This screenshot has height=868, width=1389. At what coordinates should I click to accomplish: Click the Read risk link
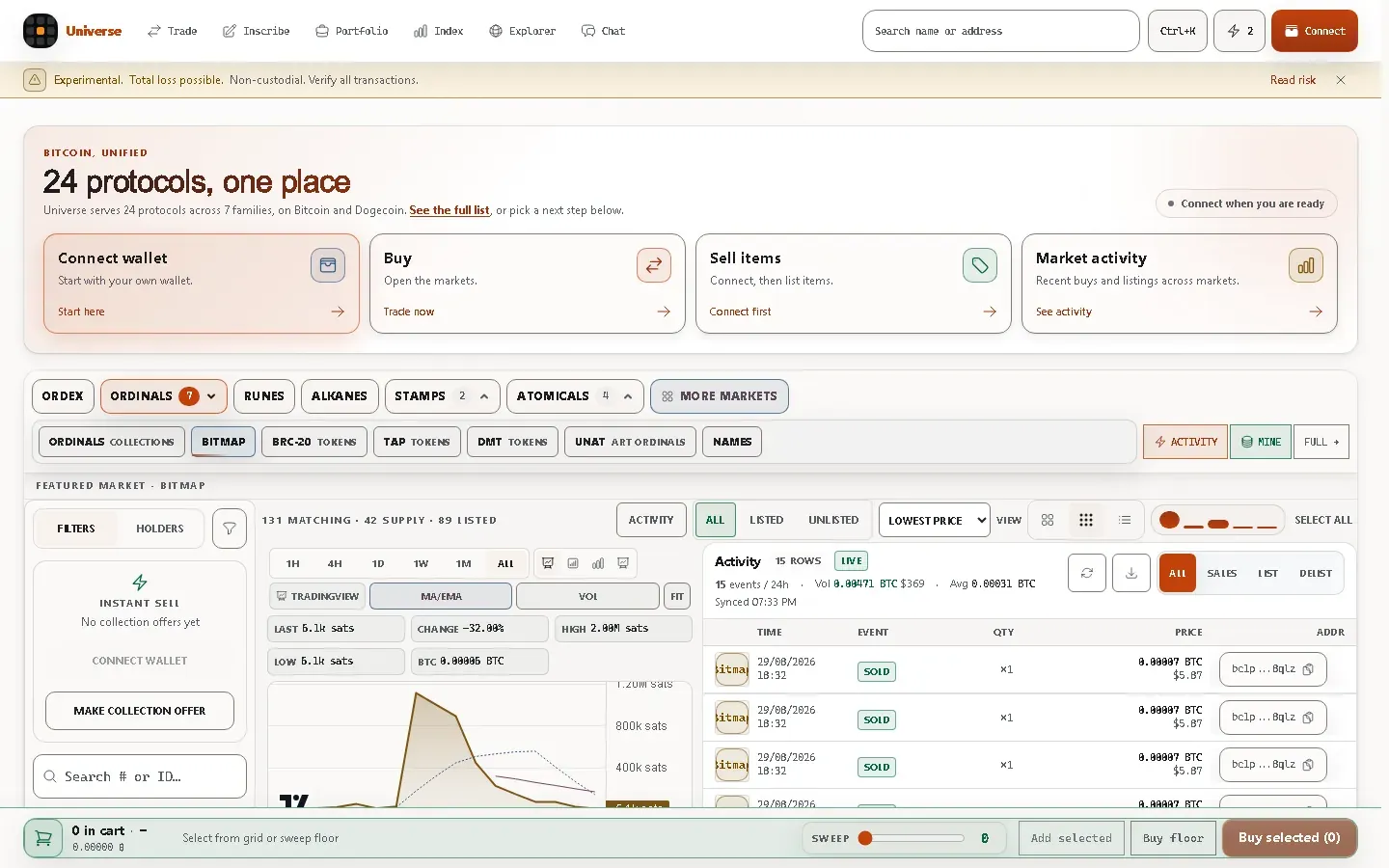click(x=1293, y=80)
